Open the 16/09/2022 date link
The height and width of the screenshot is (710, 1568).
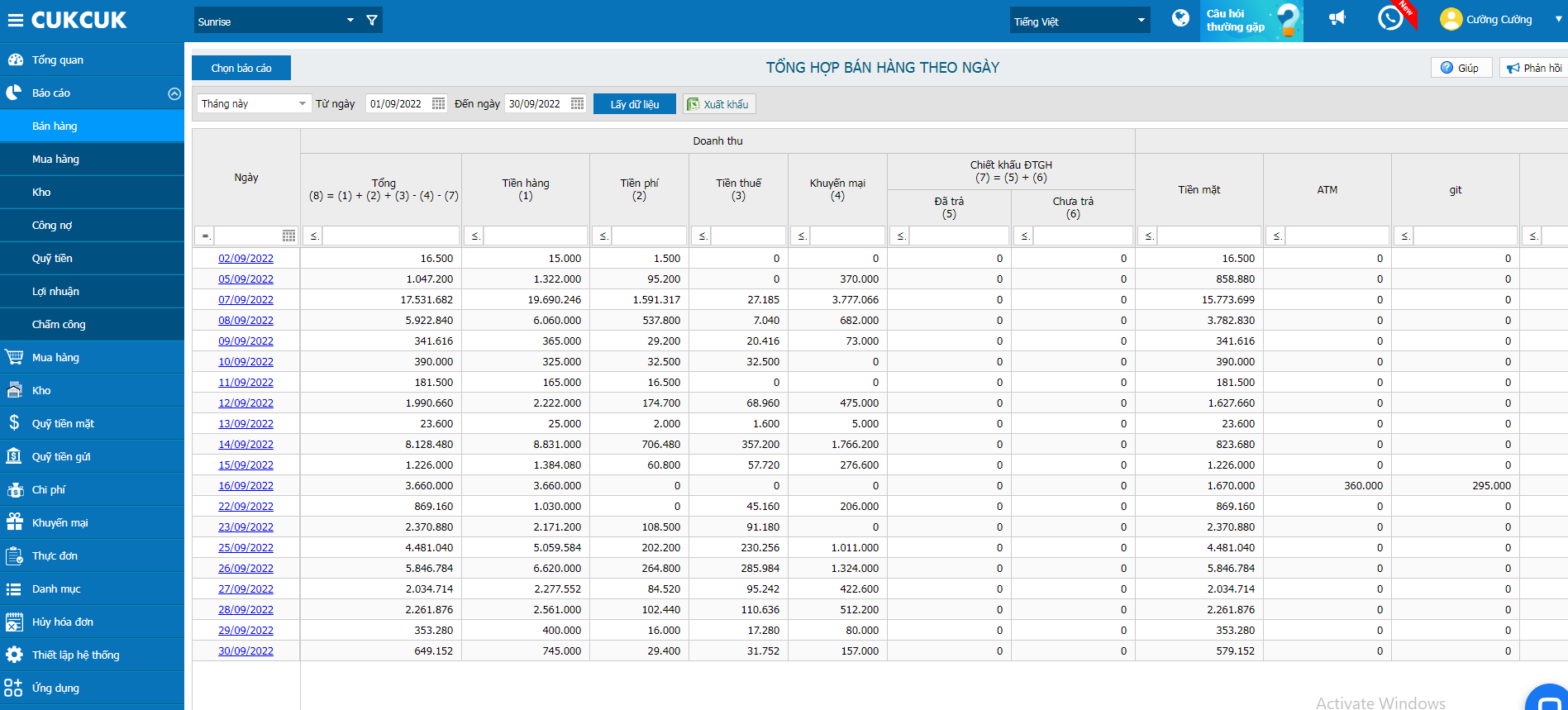pos(245,485)
